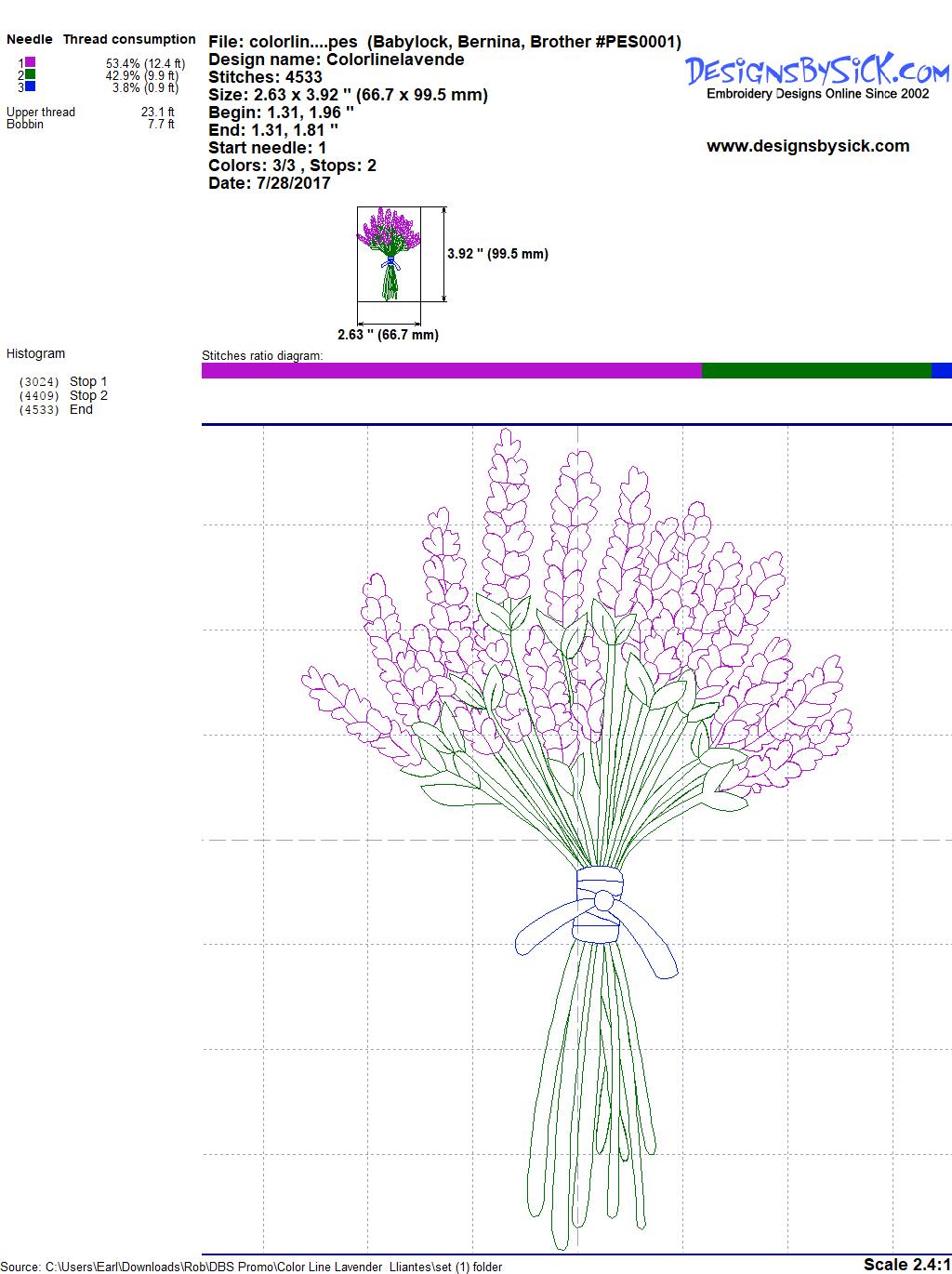This screenshot has width=952, height=1274.
Task: Click the DesignsBySick.com logo
Action: (817, 71)
